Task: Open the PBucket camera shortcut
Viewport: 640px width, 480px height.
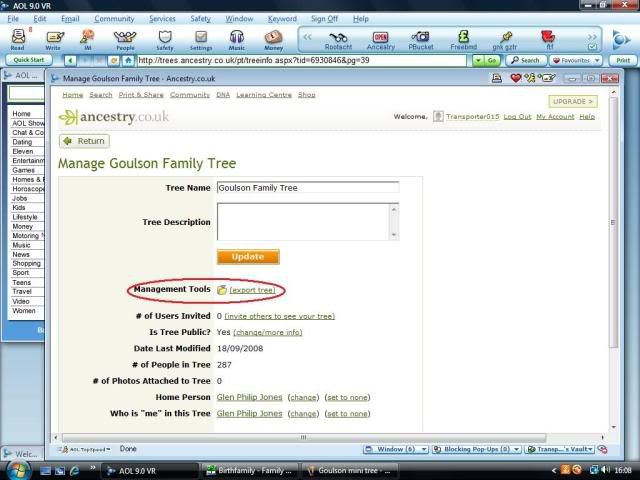Action: tap(421, 40)
